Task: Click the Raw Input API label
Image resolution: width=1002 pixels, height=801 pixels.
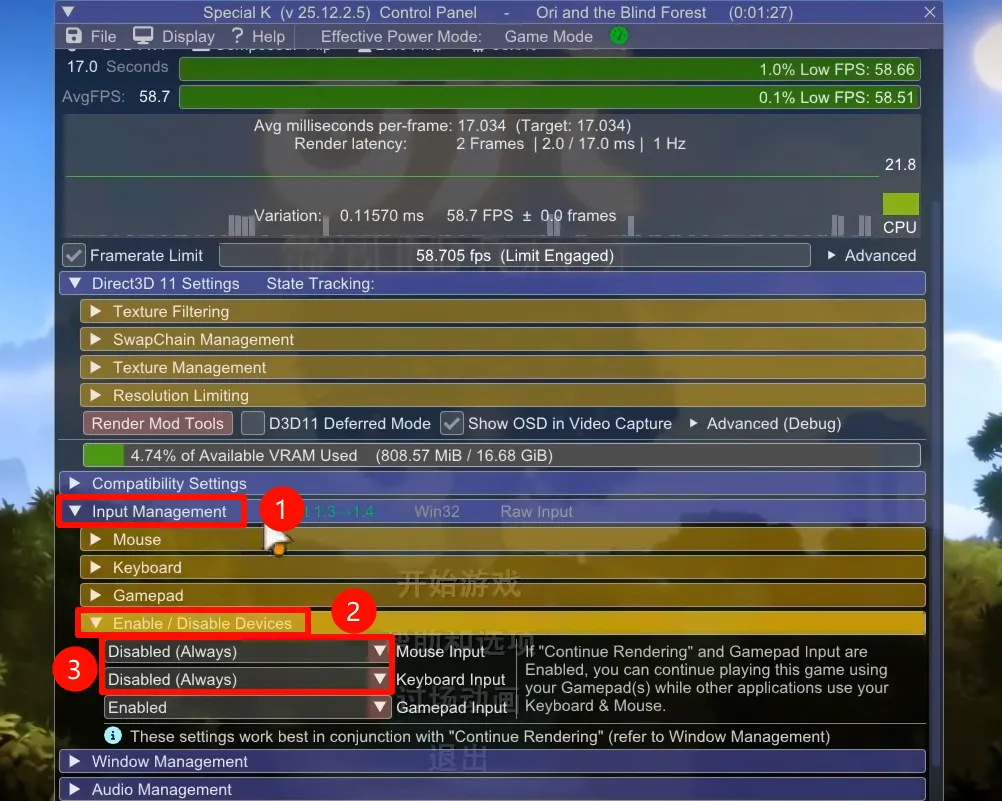Action: (536, 511)
